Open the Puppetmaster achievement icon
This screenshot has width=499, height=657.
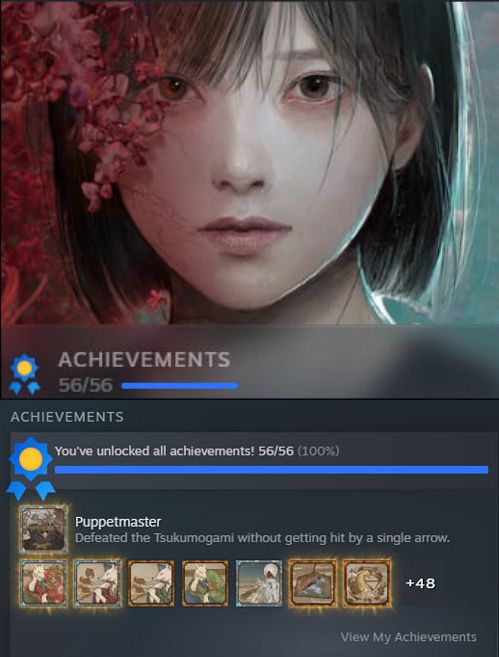click(x=43, y=529)
